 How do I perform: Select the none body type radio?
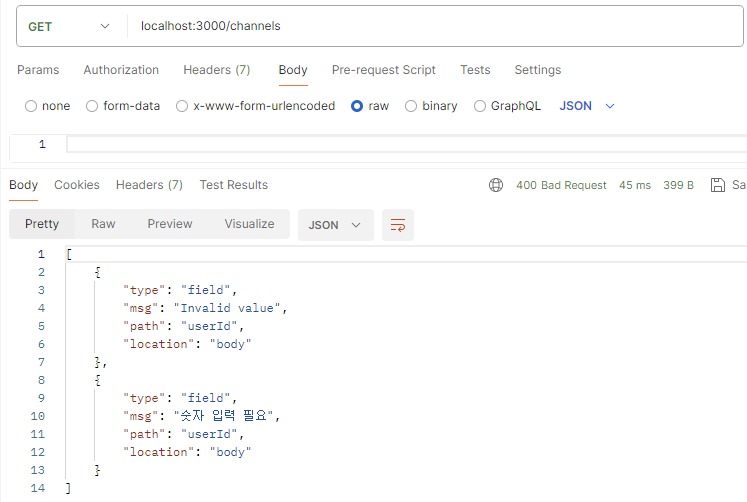(31, 106)
